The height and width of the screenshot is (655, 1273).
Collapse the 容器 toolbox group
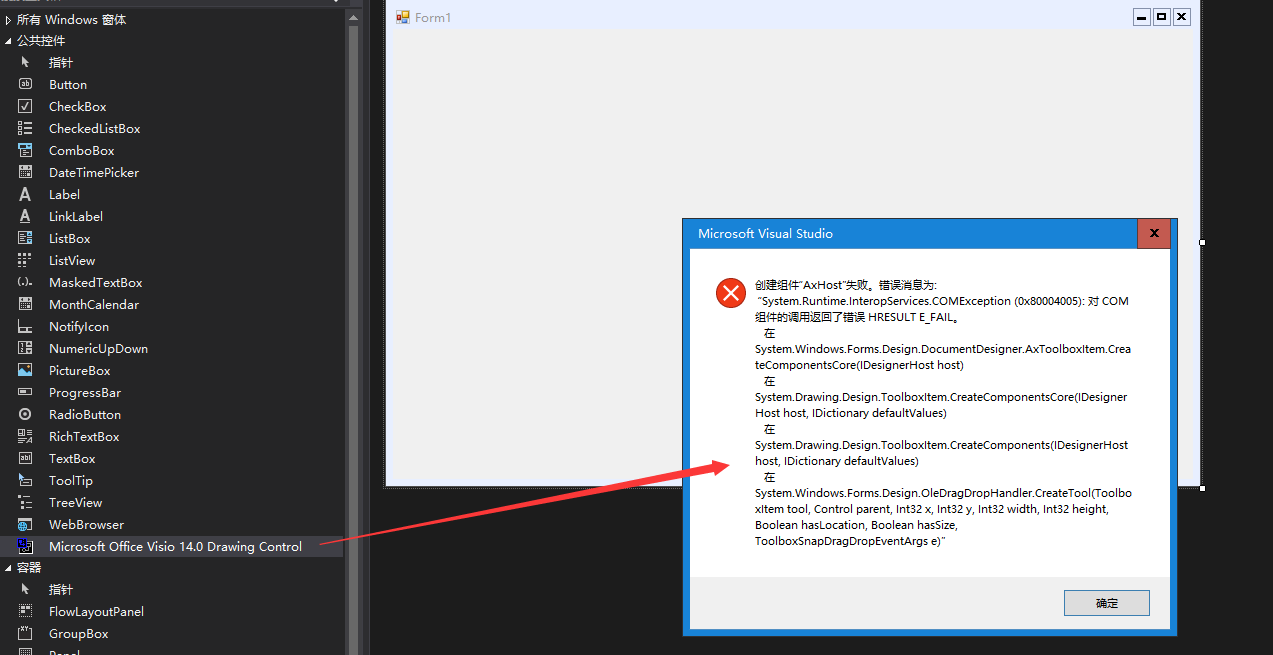click(8, 568)
